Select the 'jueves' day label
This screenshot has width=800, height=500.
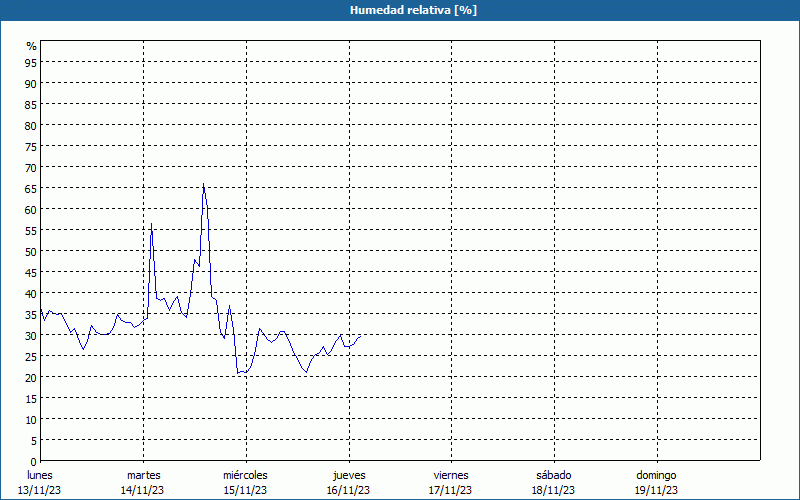349,475
